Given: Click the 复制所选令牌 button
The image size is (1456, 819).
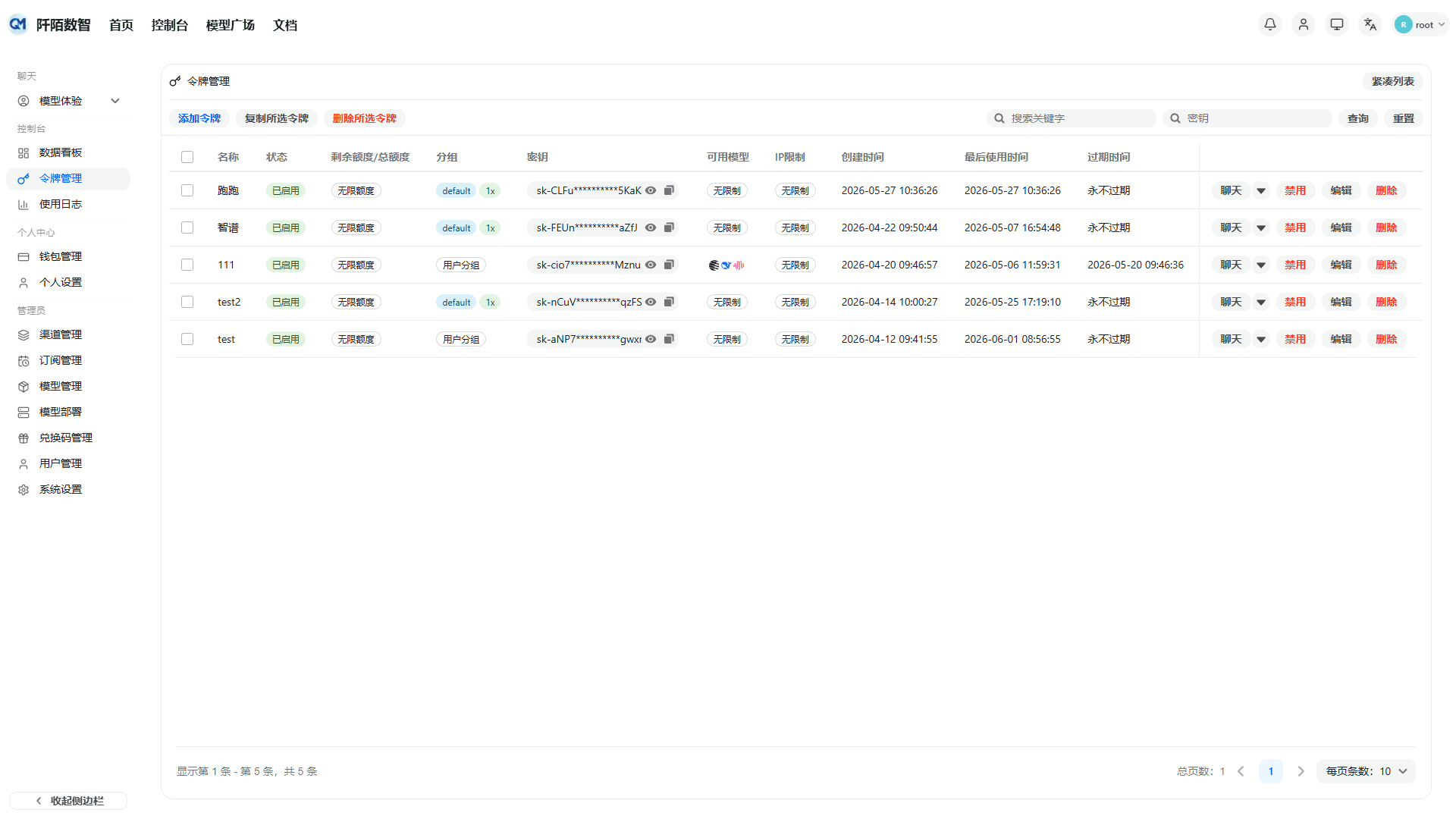Looking at the screenshot, I should coord(277,118).
